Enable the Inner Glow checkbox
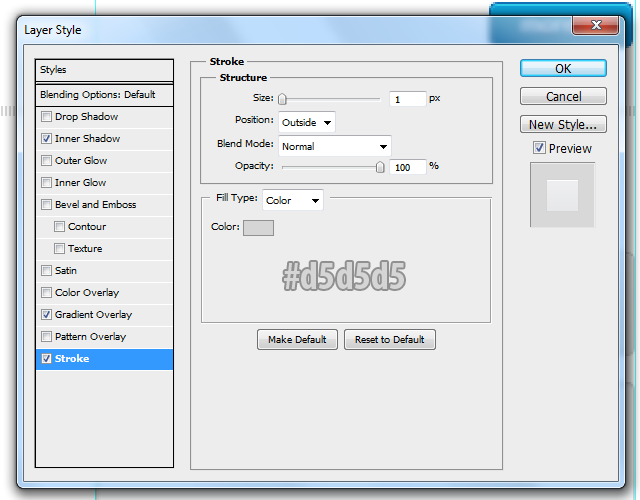640x500 pixels. pos(47,182)
